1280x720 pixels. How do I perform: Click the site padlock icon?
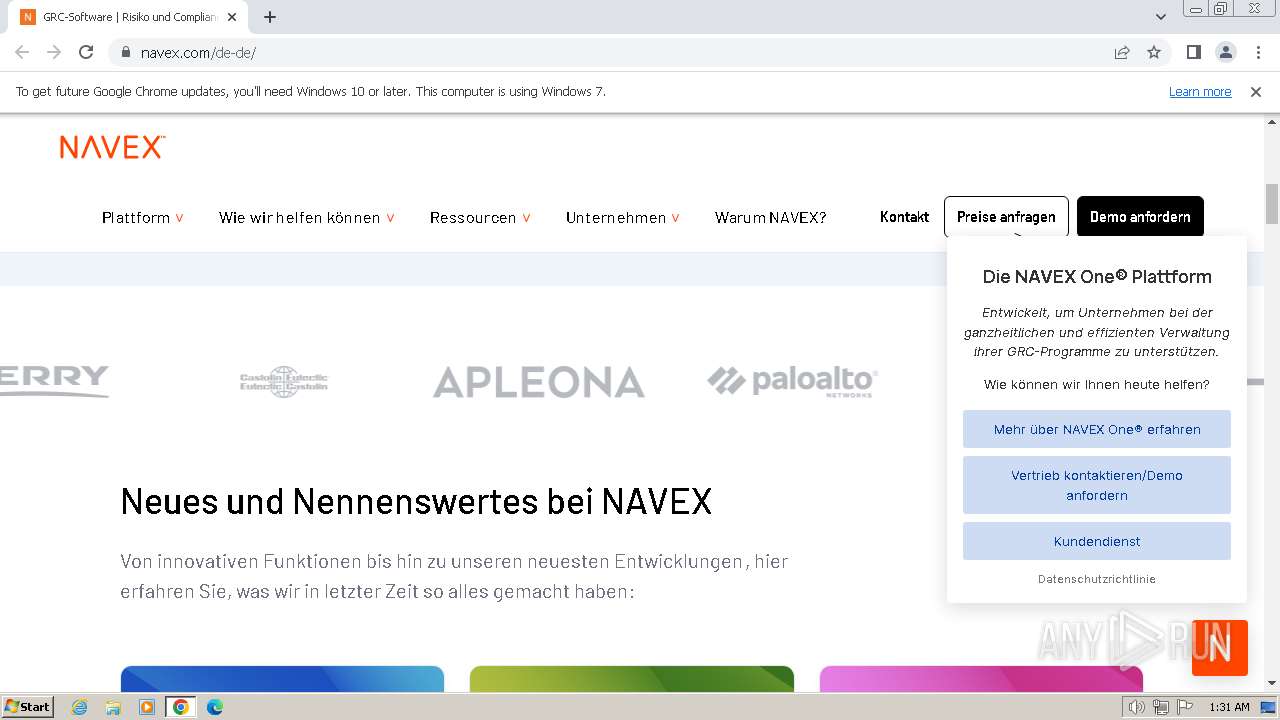pyautogui.click(x=126, y=53)
